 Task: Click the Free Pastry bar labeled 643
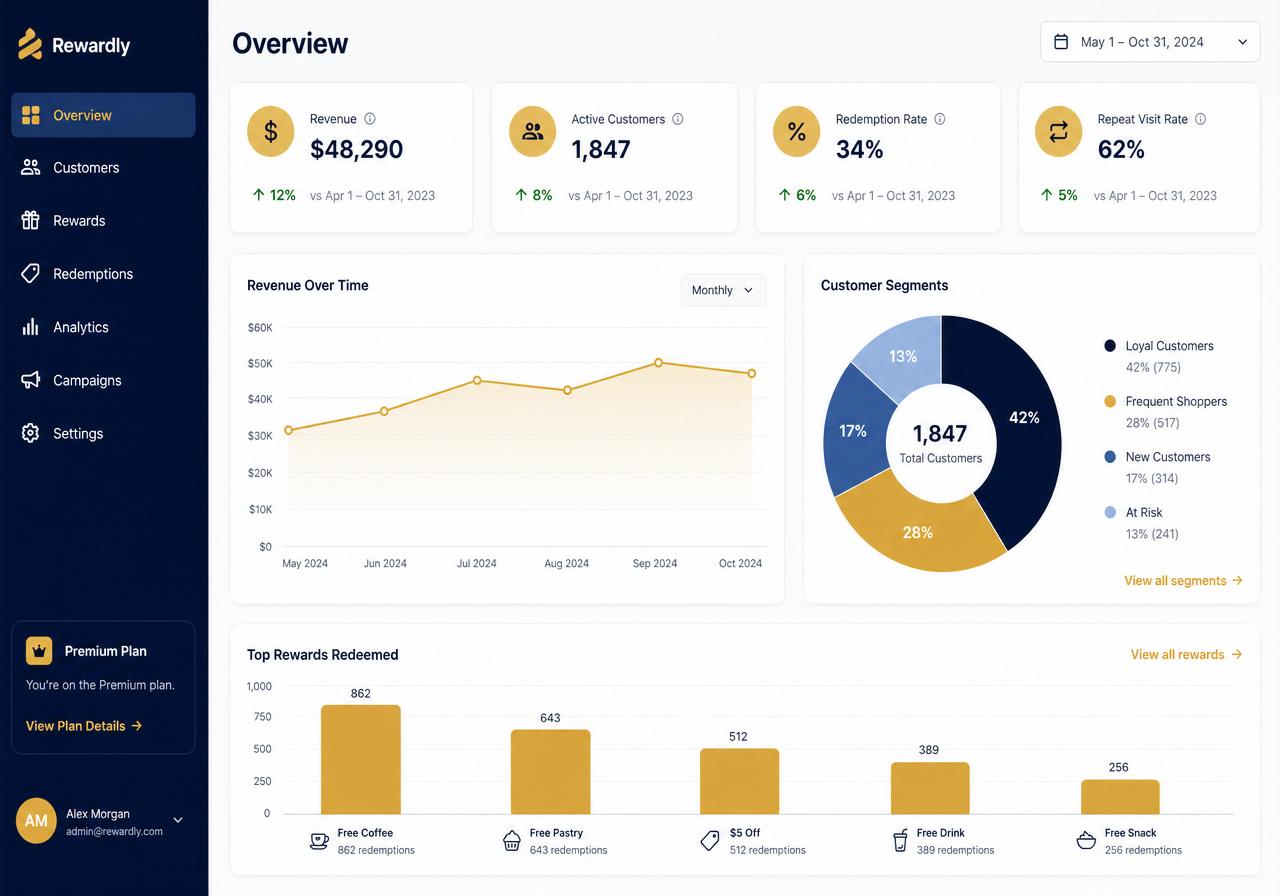[550, 772]
